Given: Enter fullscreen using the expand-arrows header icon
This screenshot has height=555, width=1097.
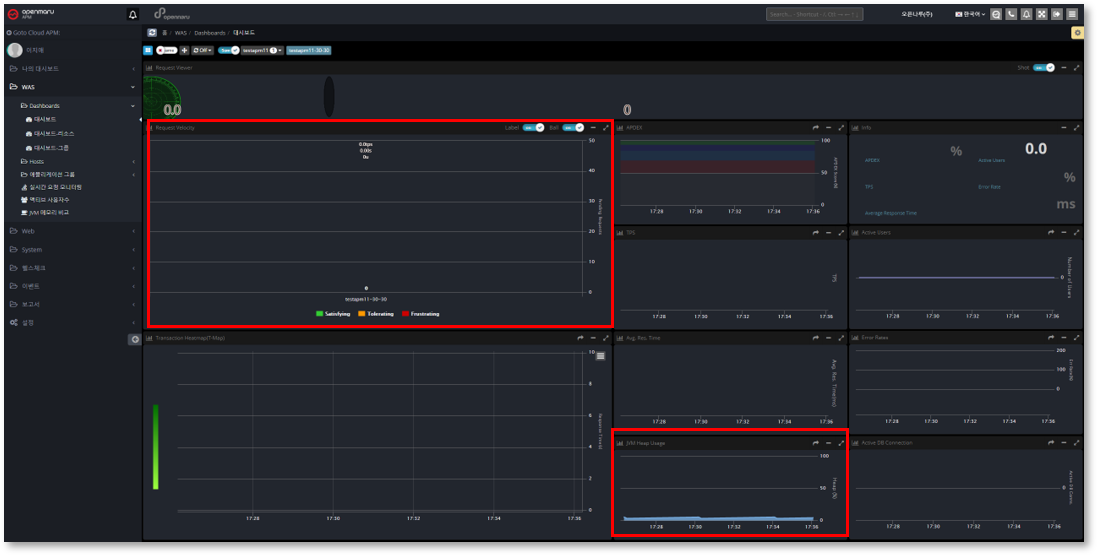Looking at the screenshot, I should tap(1041, 15).
